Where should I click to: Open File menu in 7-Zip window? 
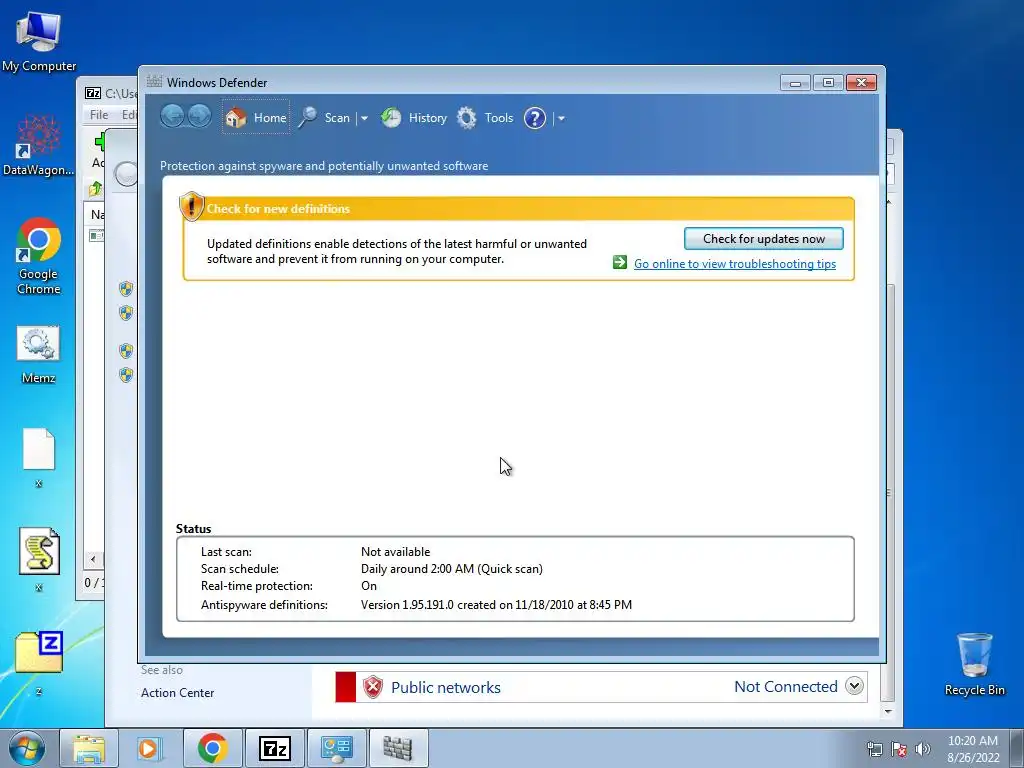[x=99, y=115]
